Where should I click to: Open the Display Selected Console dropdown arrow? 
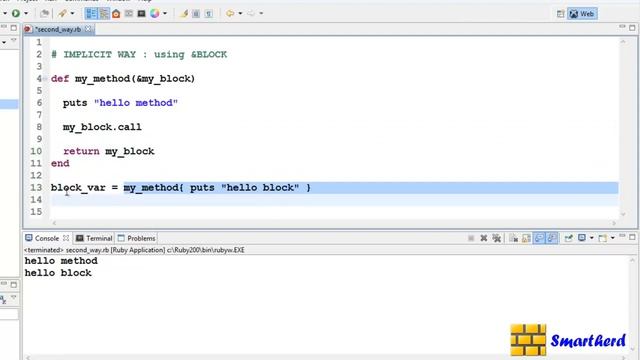click(x=591, y=238)
